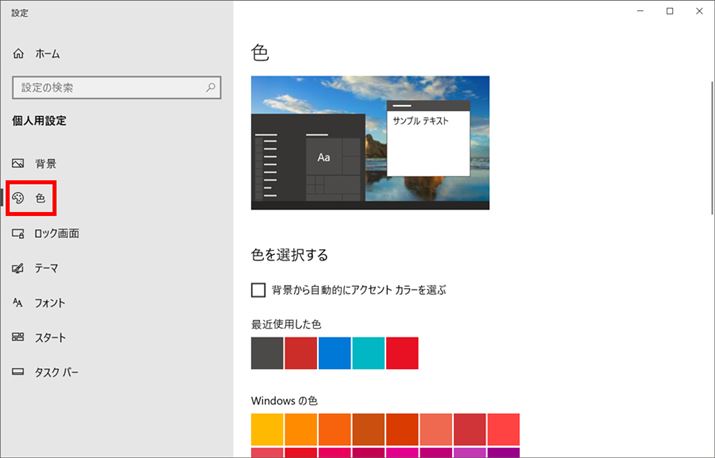Select the 背景 menu item
This screenshot has height=458, width=715.
tap(46, 163)
